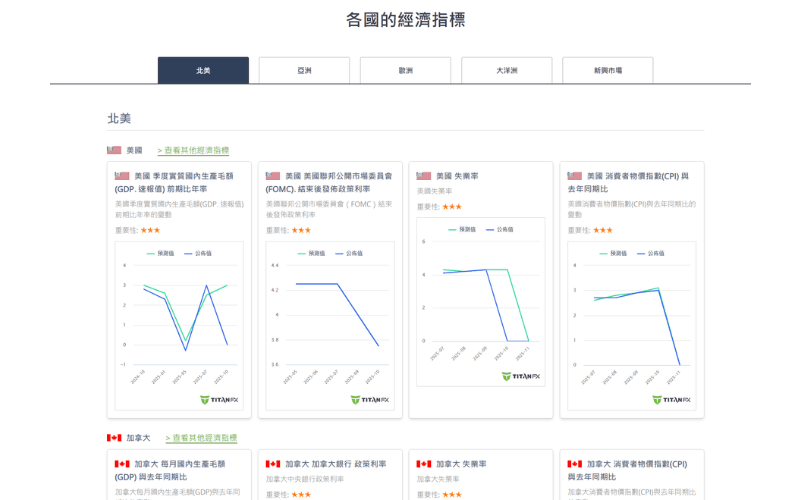
Task: Click the TitanFX logo in the FOMC chart
Action: coord(369,399)
